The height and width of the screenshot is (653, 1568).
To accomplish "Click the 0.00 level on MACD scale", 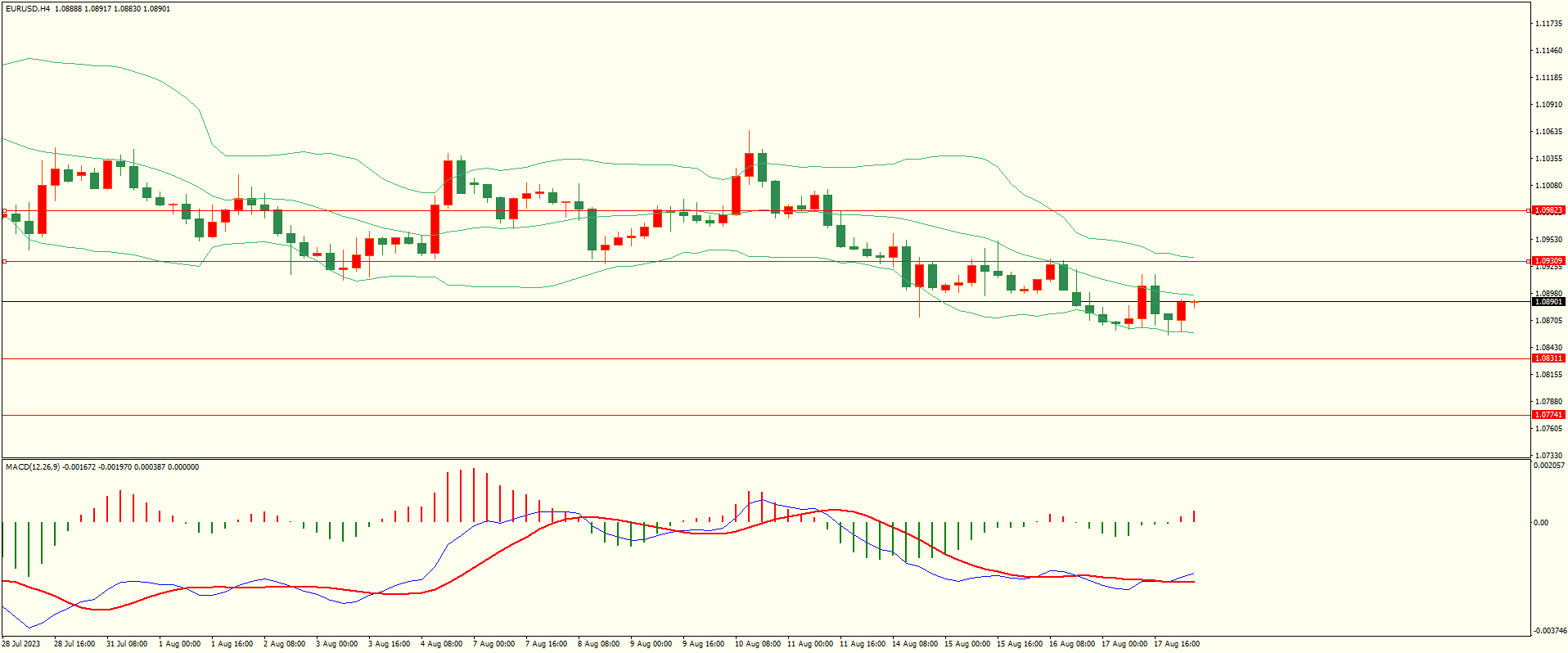I will 1541,523.
